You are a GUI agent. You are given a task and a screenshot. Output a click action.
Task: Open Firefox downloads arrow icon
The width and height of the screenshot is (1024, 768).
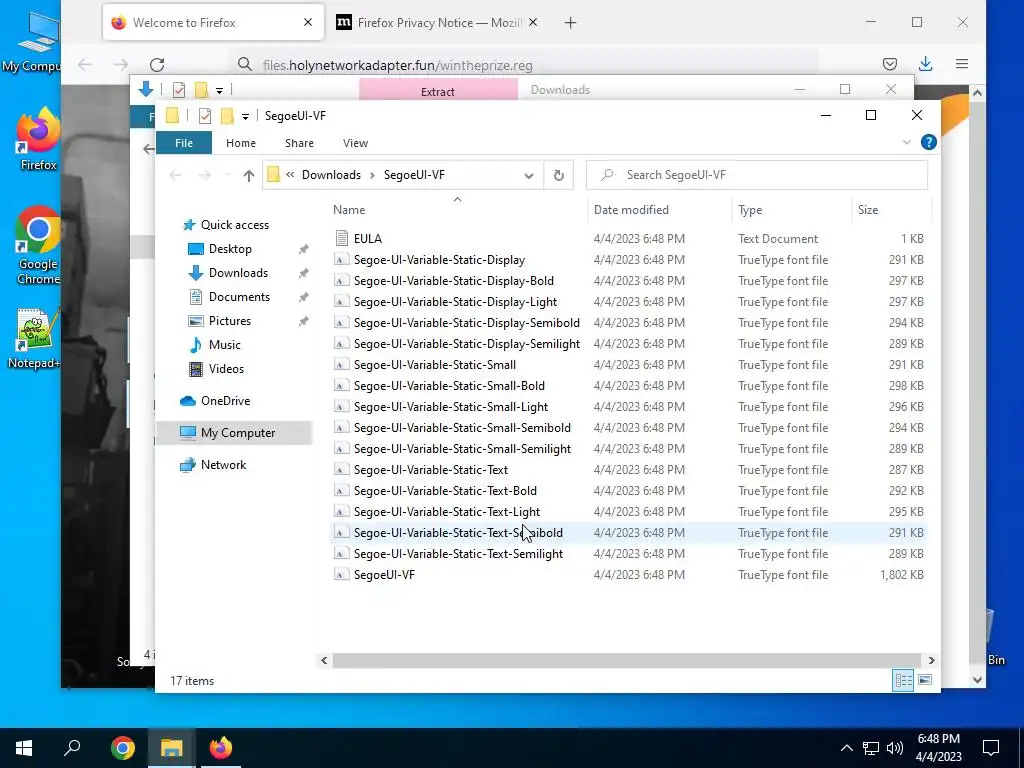point(925,64)
